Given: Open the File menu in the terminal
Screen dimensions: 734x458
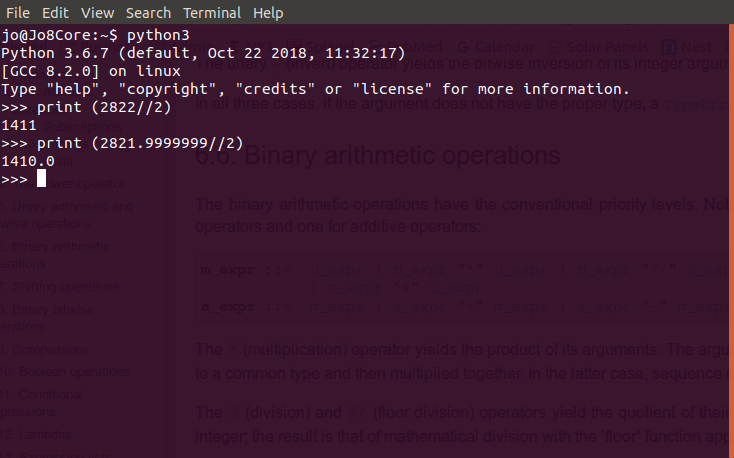Looking at the screenshot, I should 18,13.
